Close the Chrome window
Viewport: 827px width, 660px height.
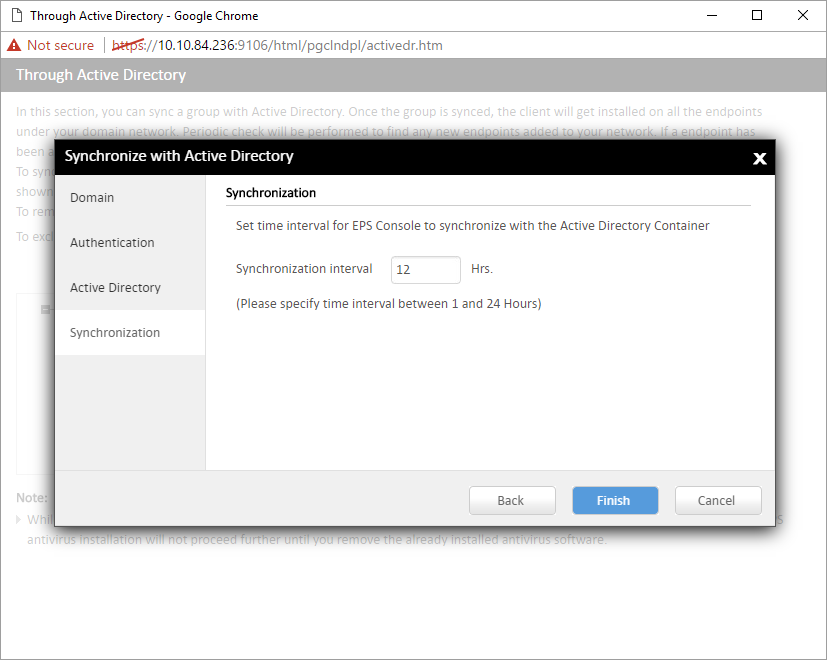803,15
